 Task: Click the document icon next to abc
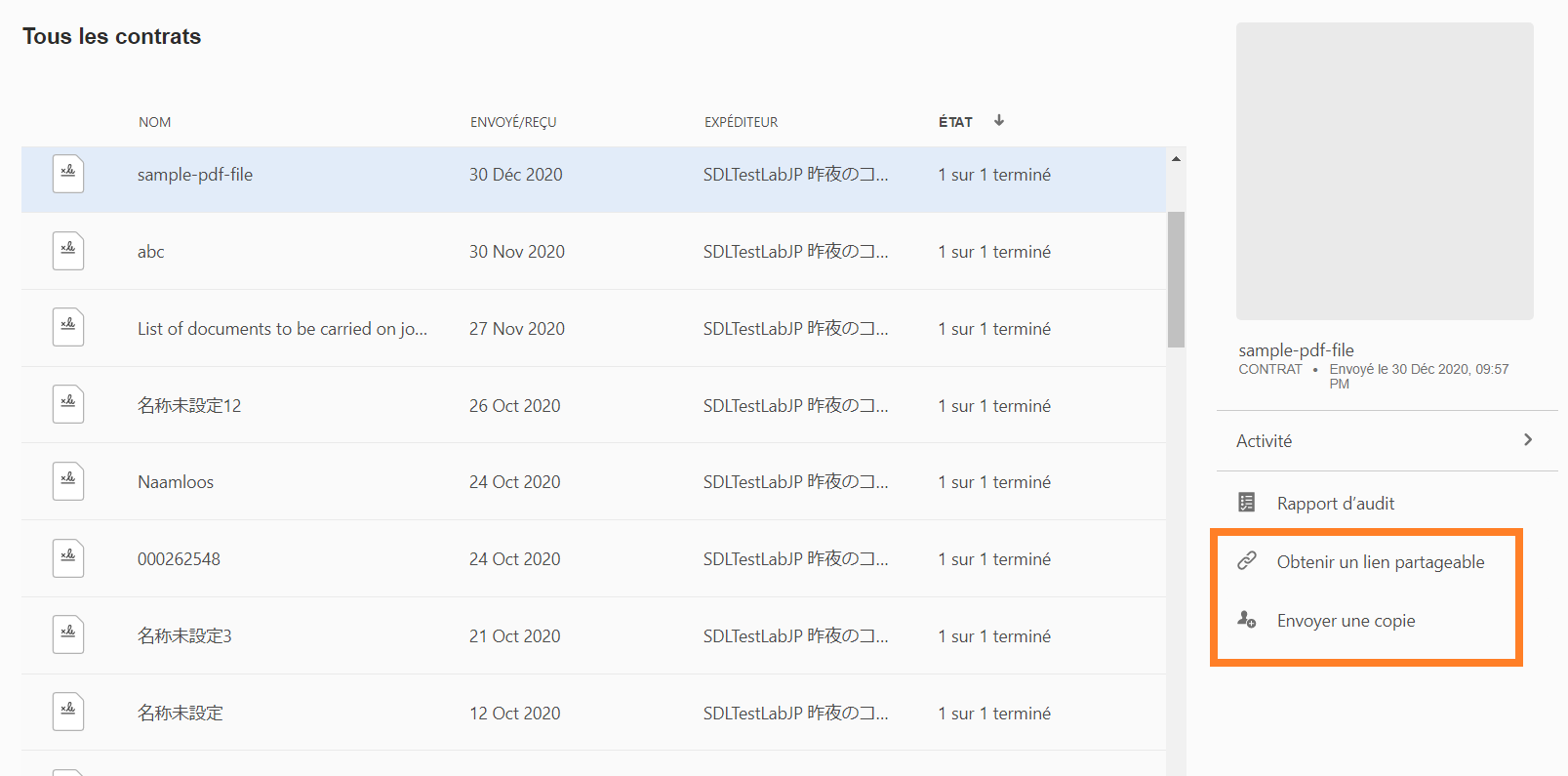pos(68,251)
